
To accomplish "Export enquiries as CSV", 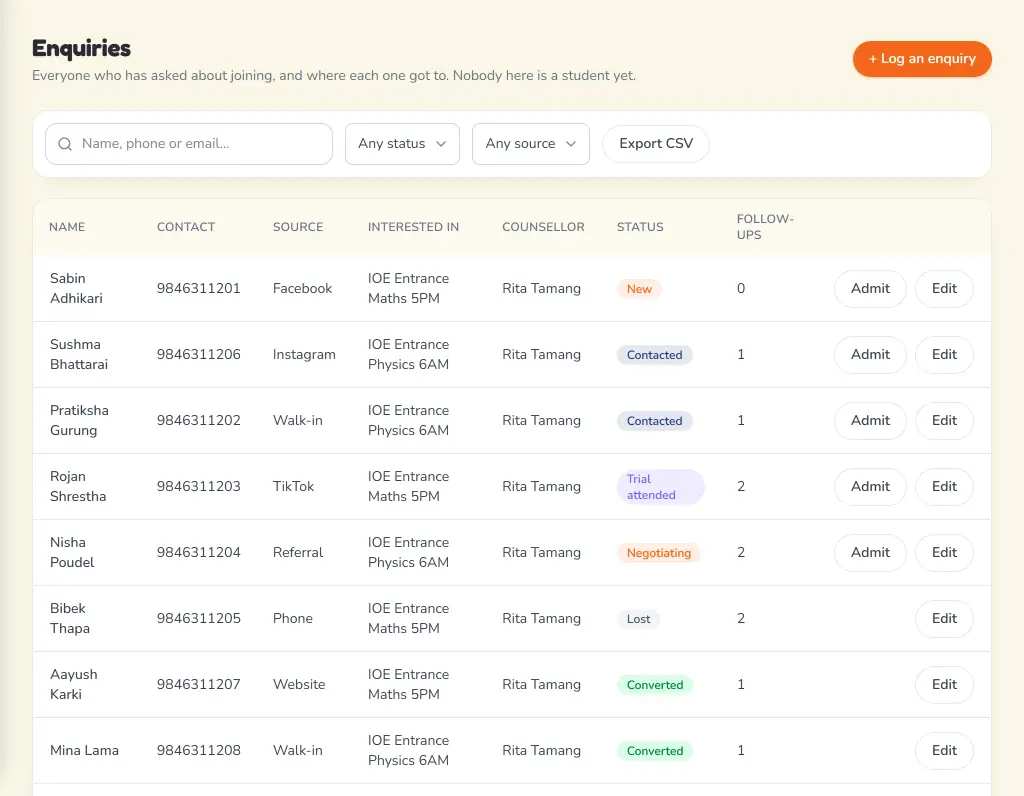I will point(656,144).
